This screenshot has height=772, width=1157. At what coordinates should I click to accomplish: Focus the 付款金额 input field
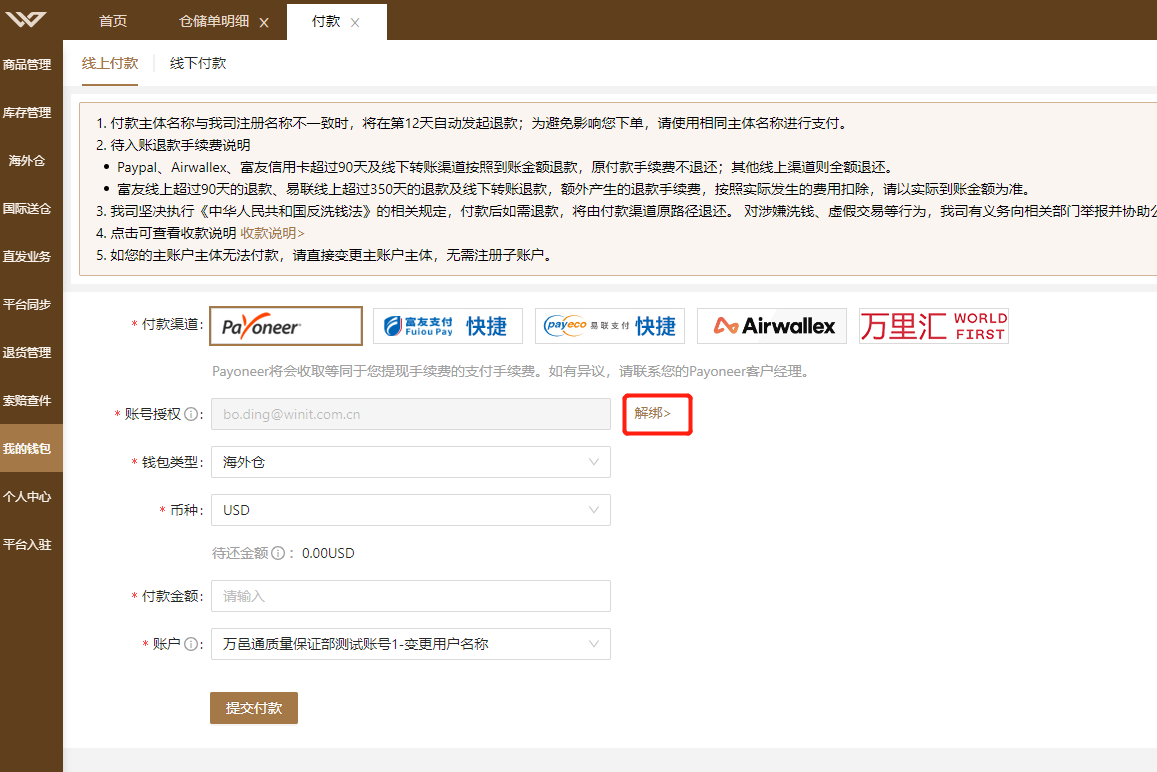pos(411,596)
